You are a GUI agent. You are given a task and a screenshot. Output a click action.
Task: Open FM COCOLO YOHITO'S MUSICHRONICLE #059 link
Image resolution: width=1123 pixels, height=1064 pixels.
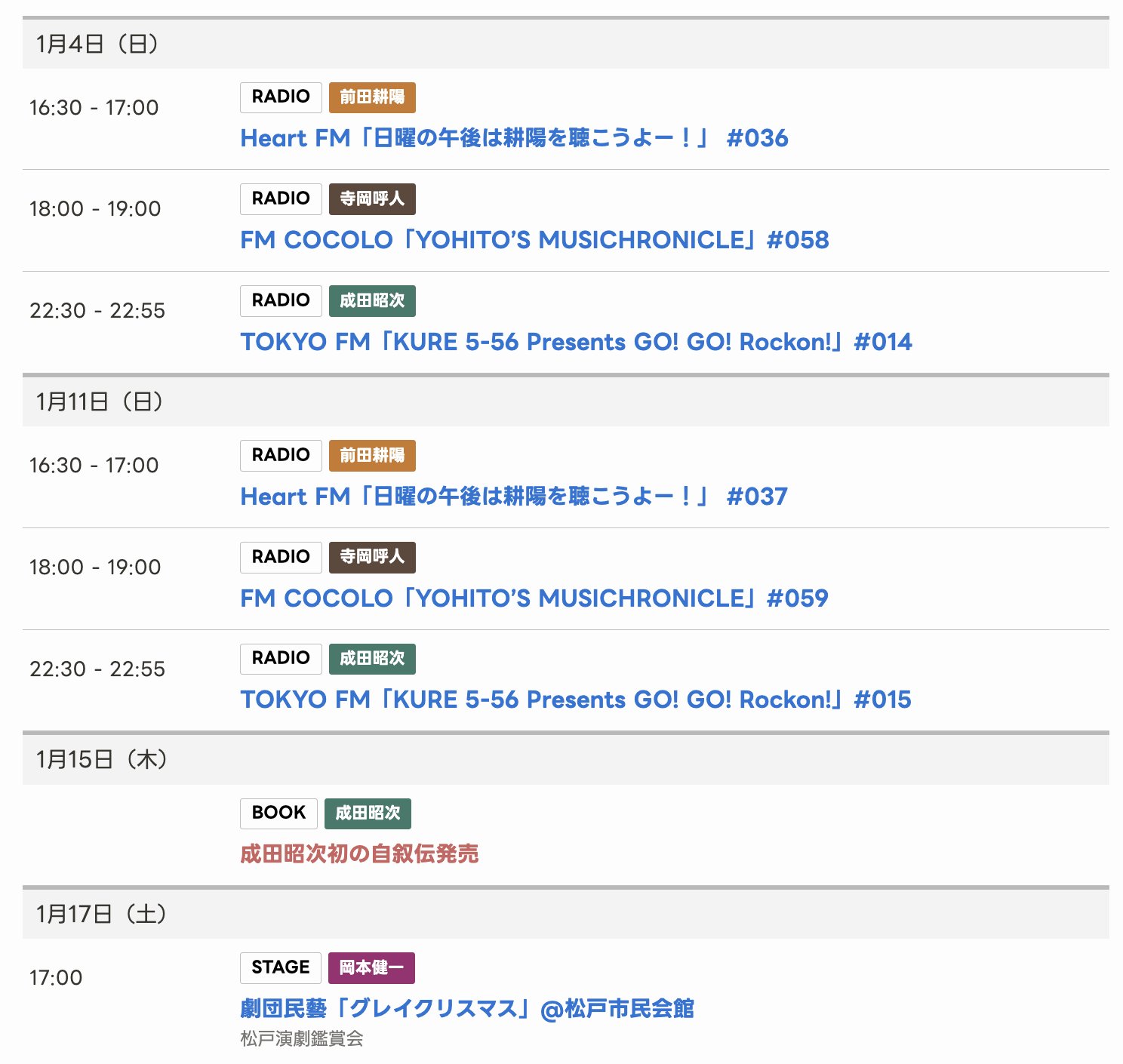click(x=534, y=598)
